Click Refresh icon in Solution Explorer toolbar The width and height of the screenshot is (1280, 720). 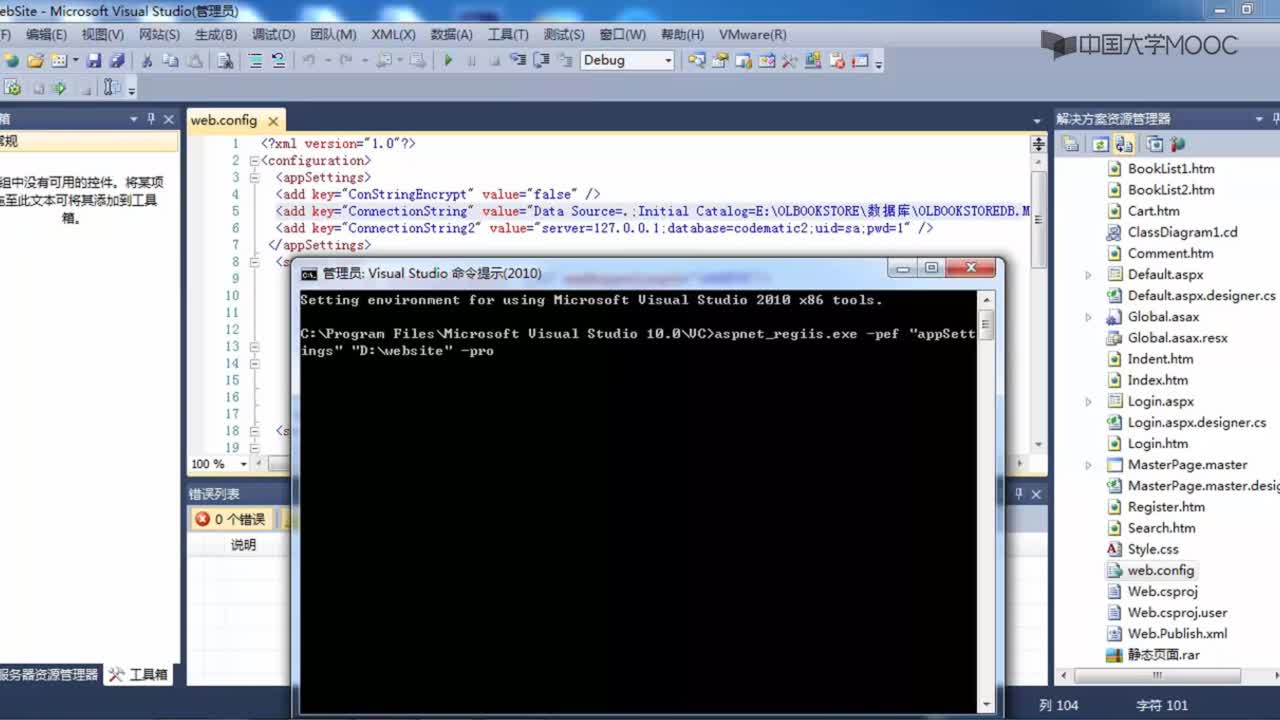pos(1100,144)
